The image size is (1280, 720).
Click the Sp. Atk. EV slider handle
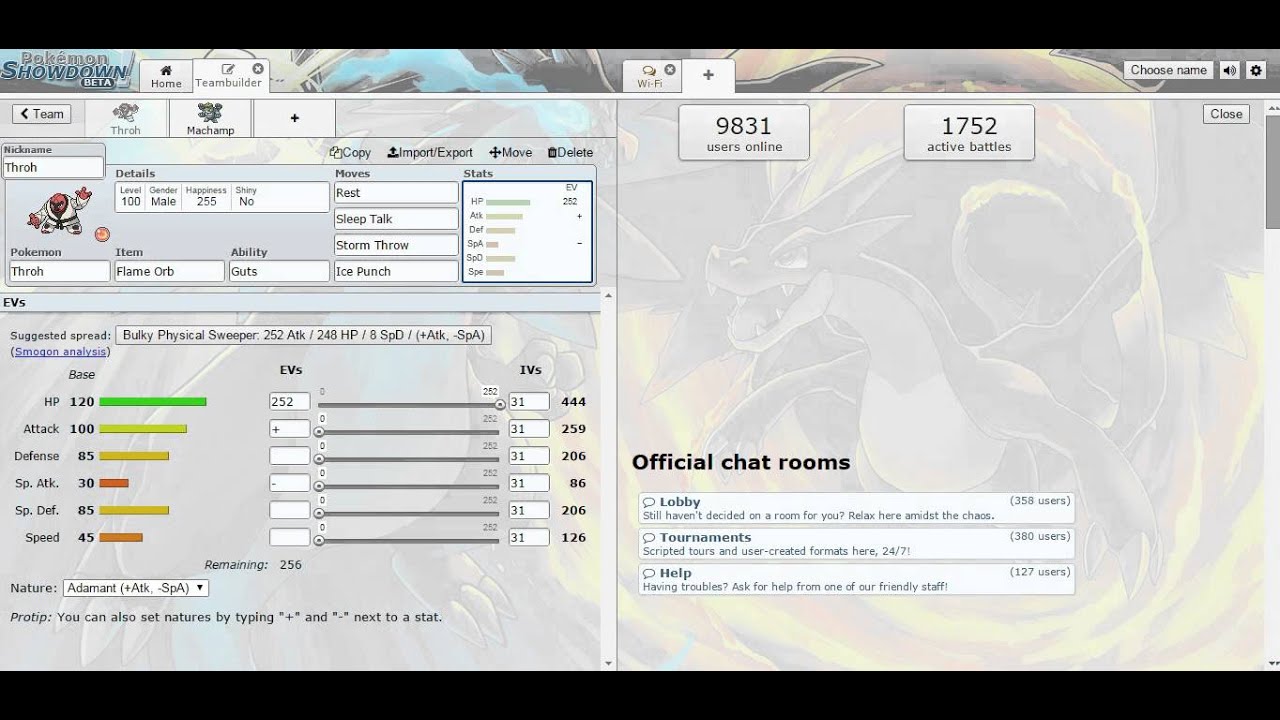tap(319, 486)
